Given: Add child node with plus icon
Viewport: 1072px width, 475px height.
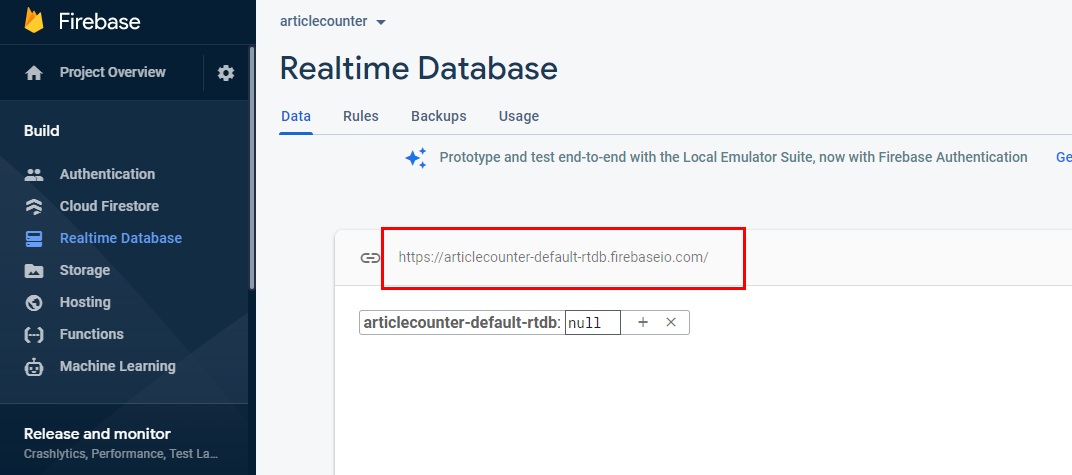Looking at the screenshot, I should point(643,323).
